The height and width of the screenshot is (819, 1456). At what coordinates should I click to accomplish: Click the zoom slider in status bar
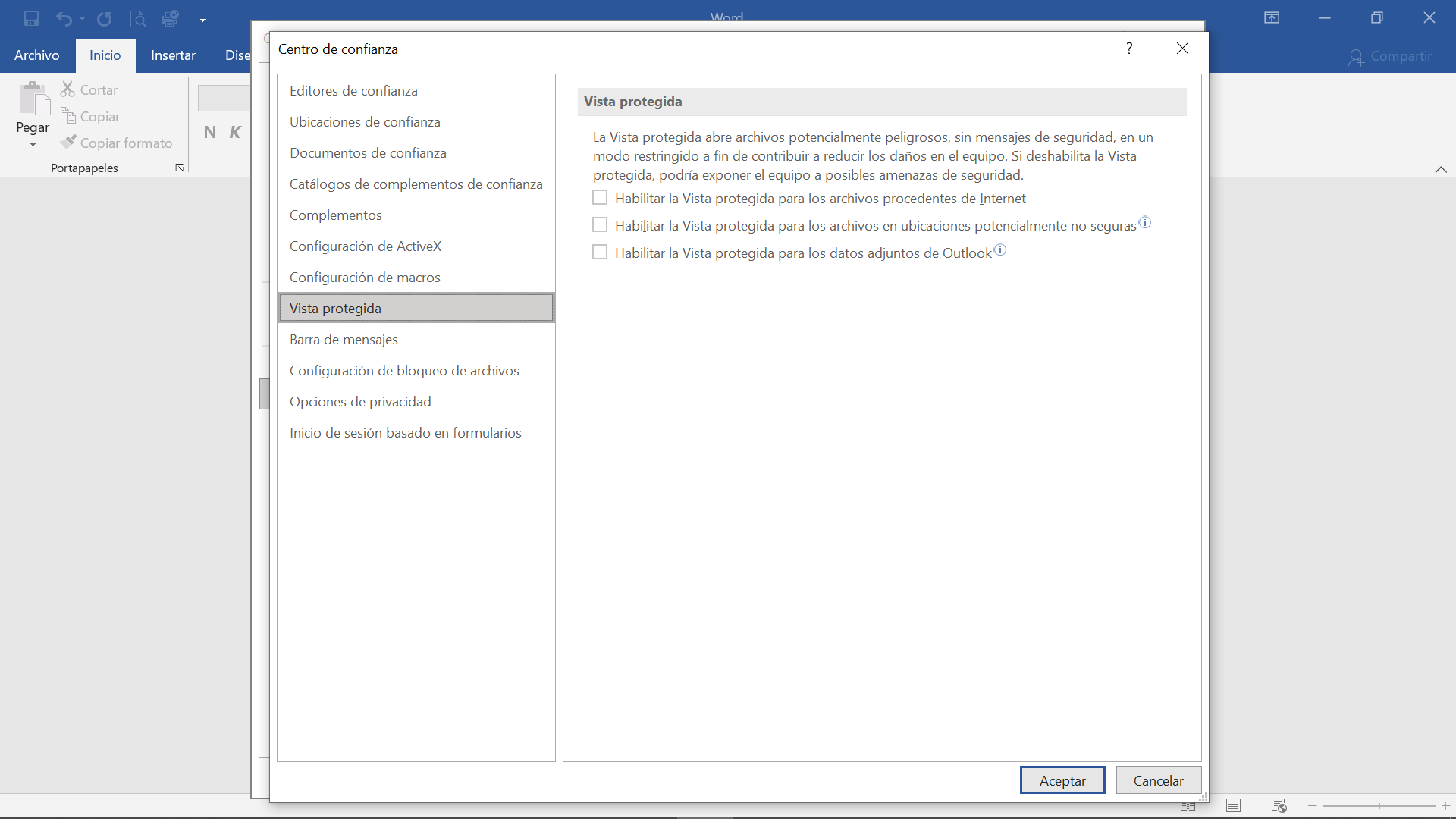click(1379, 805)
